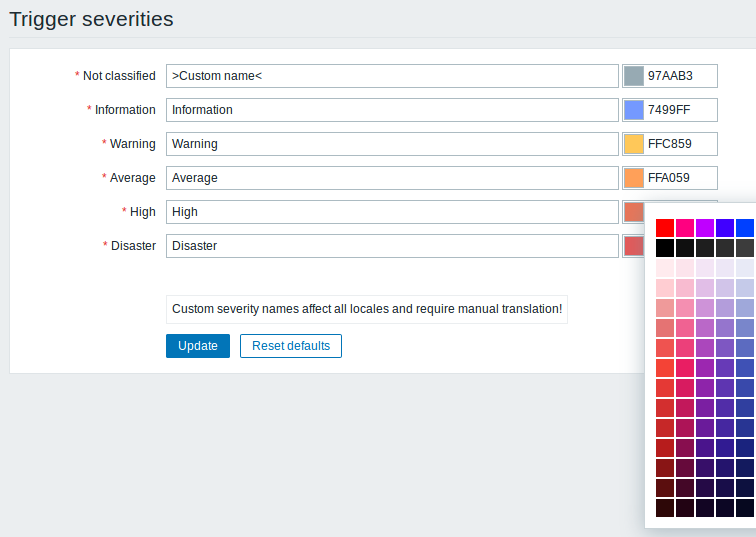Focus the Warning name input field
Screen dimensions: 756x537
pos(392,144)
